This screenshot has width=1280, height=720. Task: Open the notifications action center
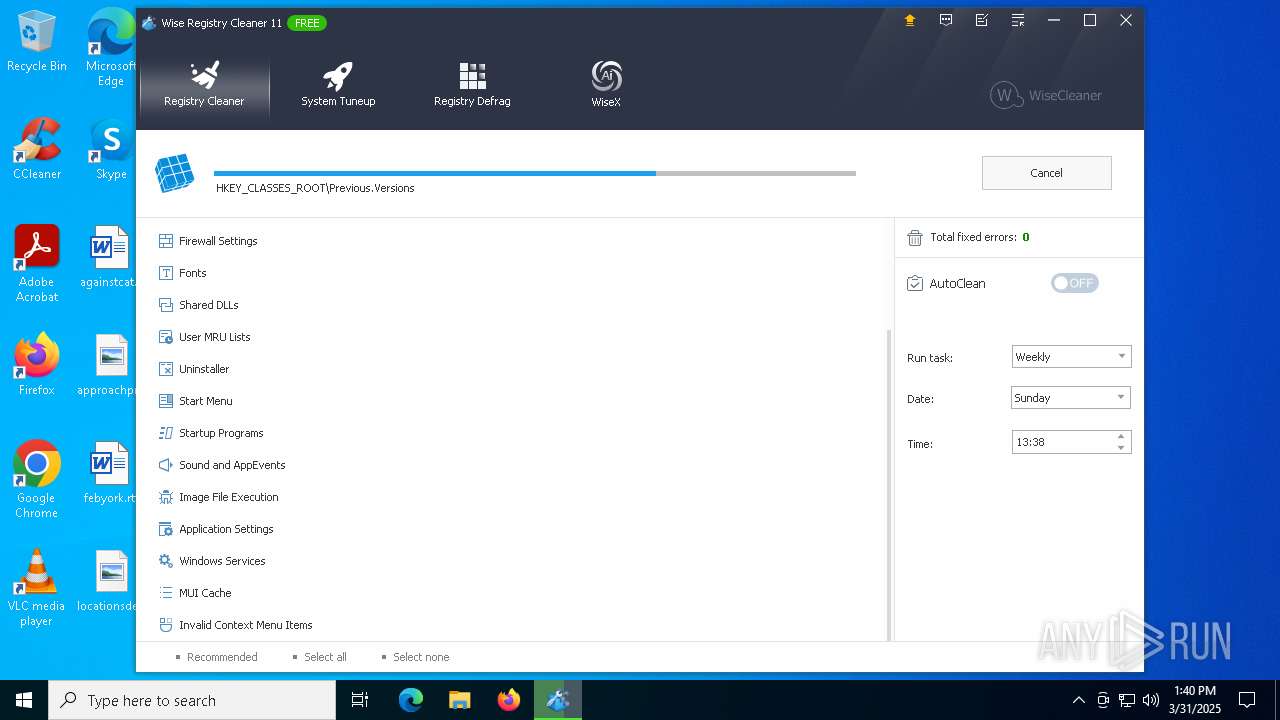coord(1247,700)
